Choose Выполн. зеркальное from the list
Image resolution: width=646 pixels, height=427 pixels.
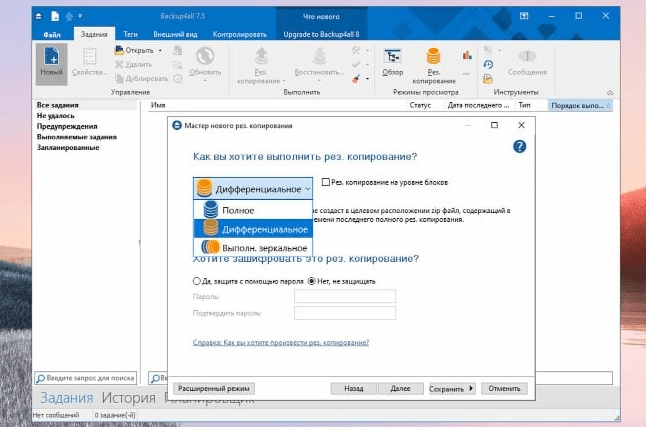click(x=253, y=247)
